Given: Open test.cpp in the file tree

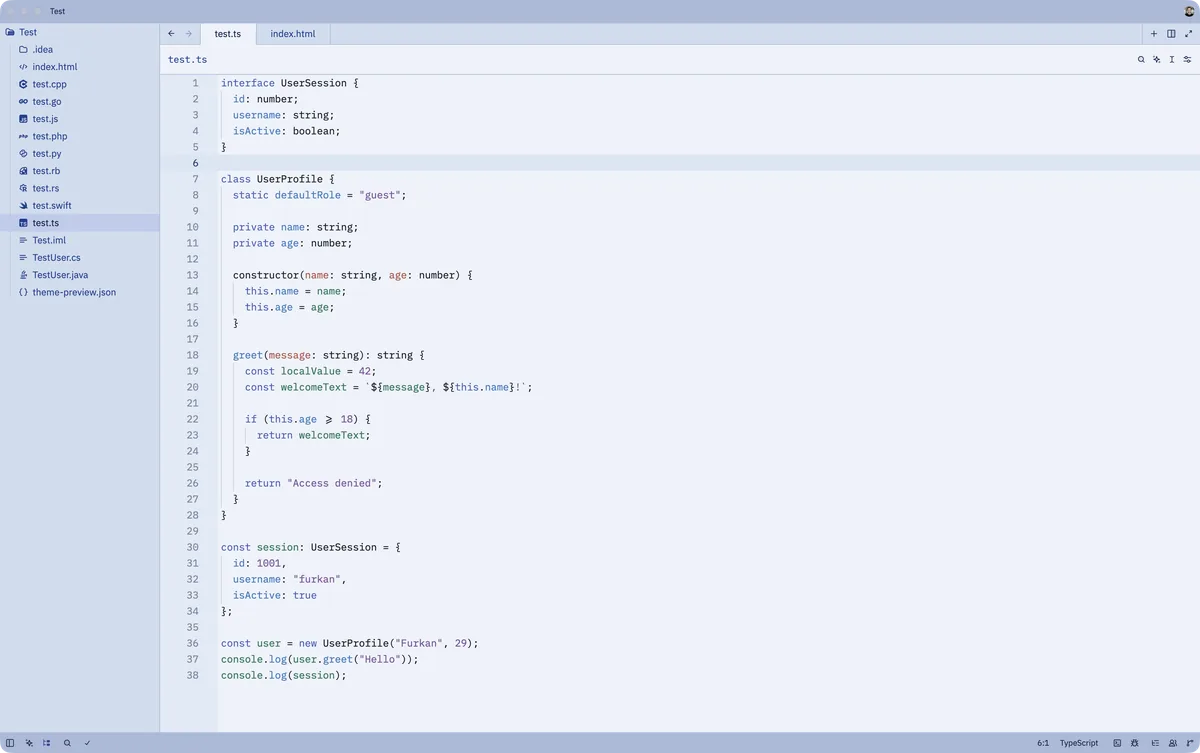Looking at the screenshot, I should [80, 84].
